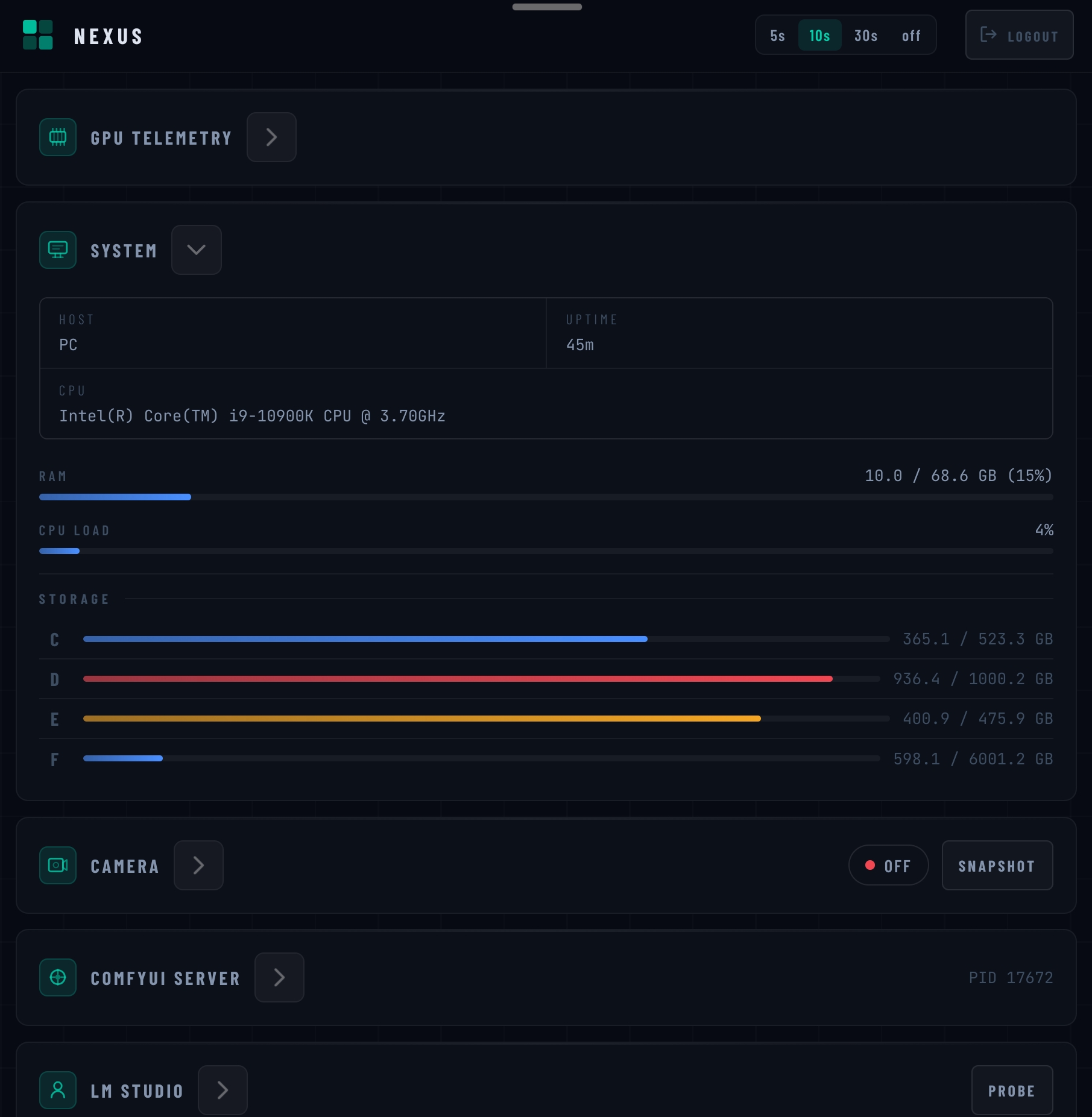Screen dimensions: 1092x1117
Task: Click the GPU Telemetry chip icon
Action: pyautogui.click(x=57, y=137)
